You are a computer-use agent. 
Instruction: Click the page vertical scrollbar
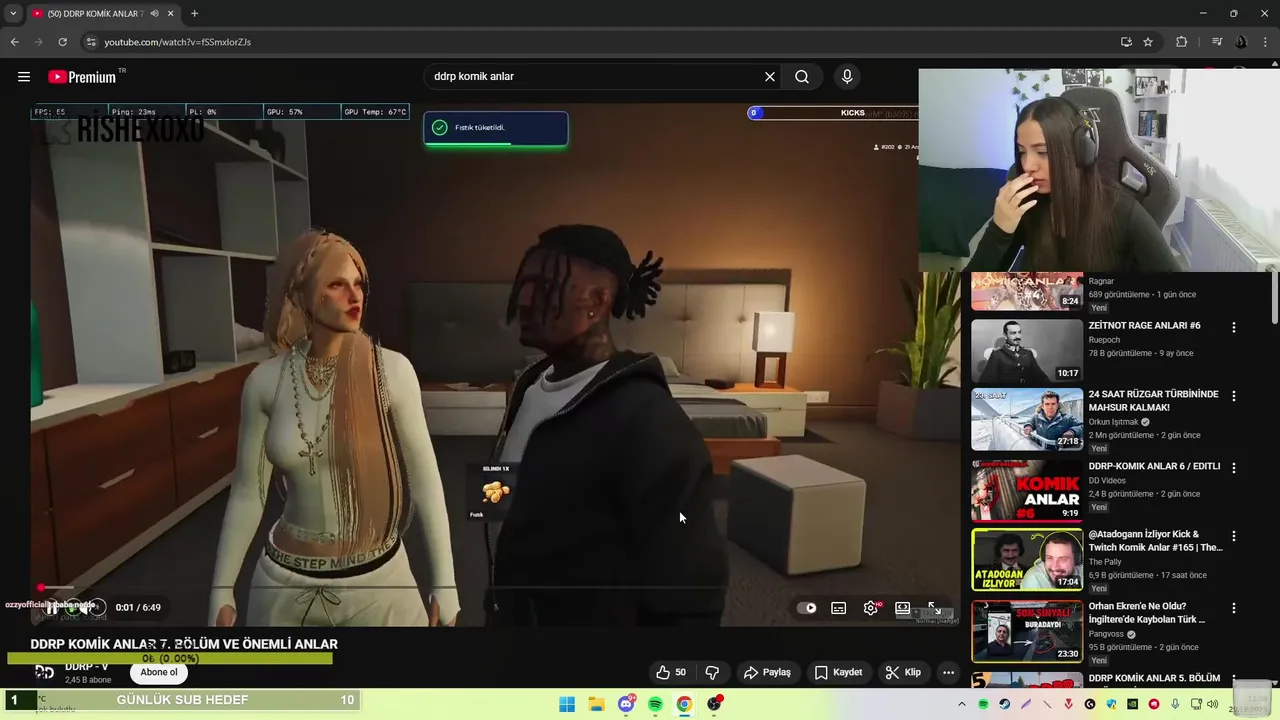click(1274, 298)
